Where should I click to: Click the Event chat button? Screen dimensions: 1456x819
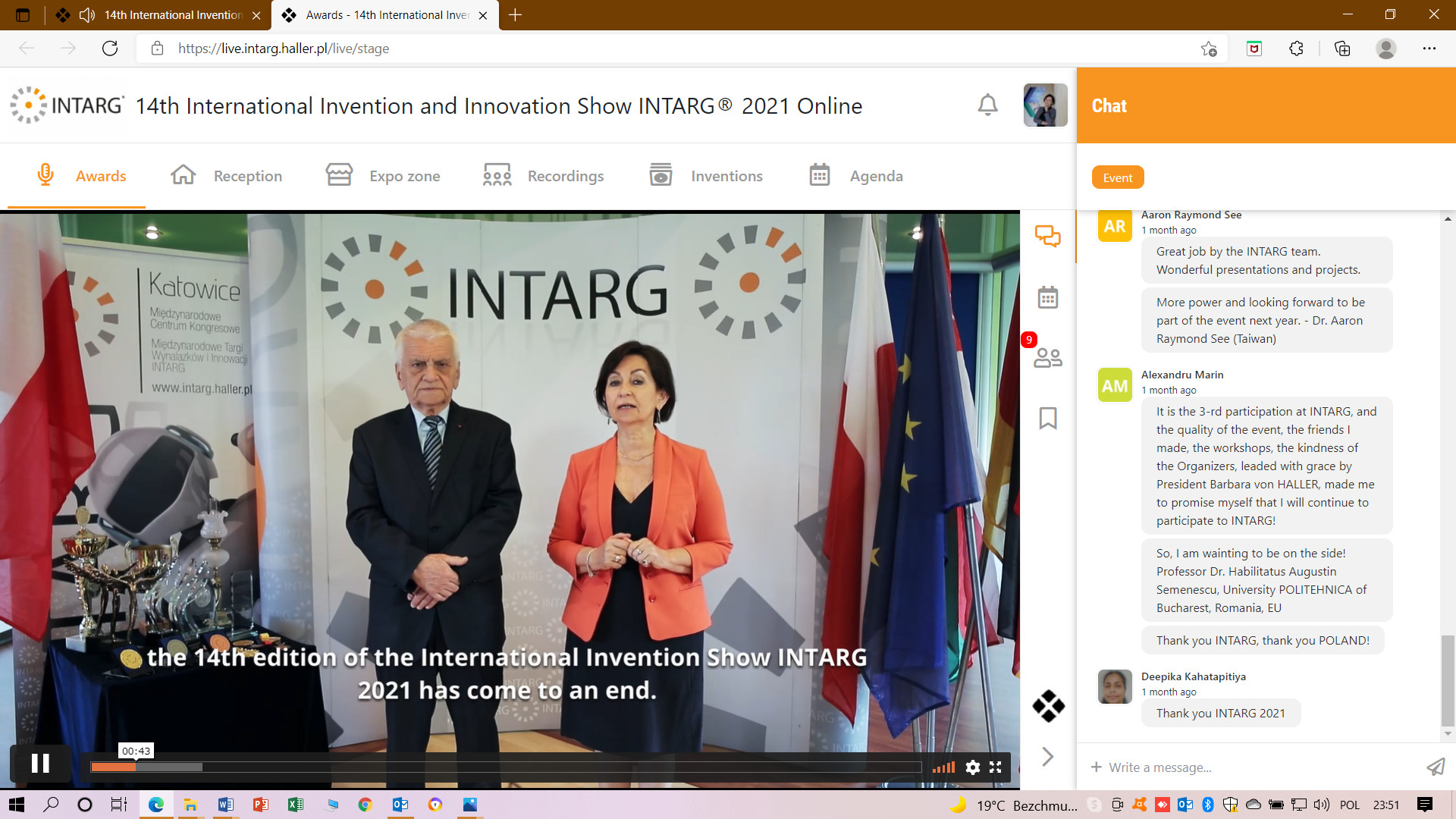pyautogui.click(x=1118, y=177)
